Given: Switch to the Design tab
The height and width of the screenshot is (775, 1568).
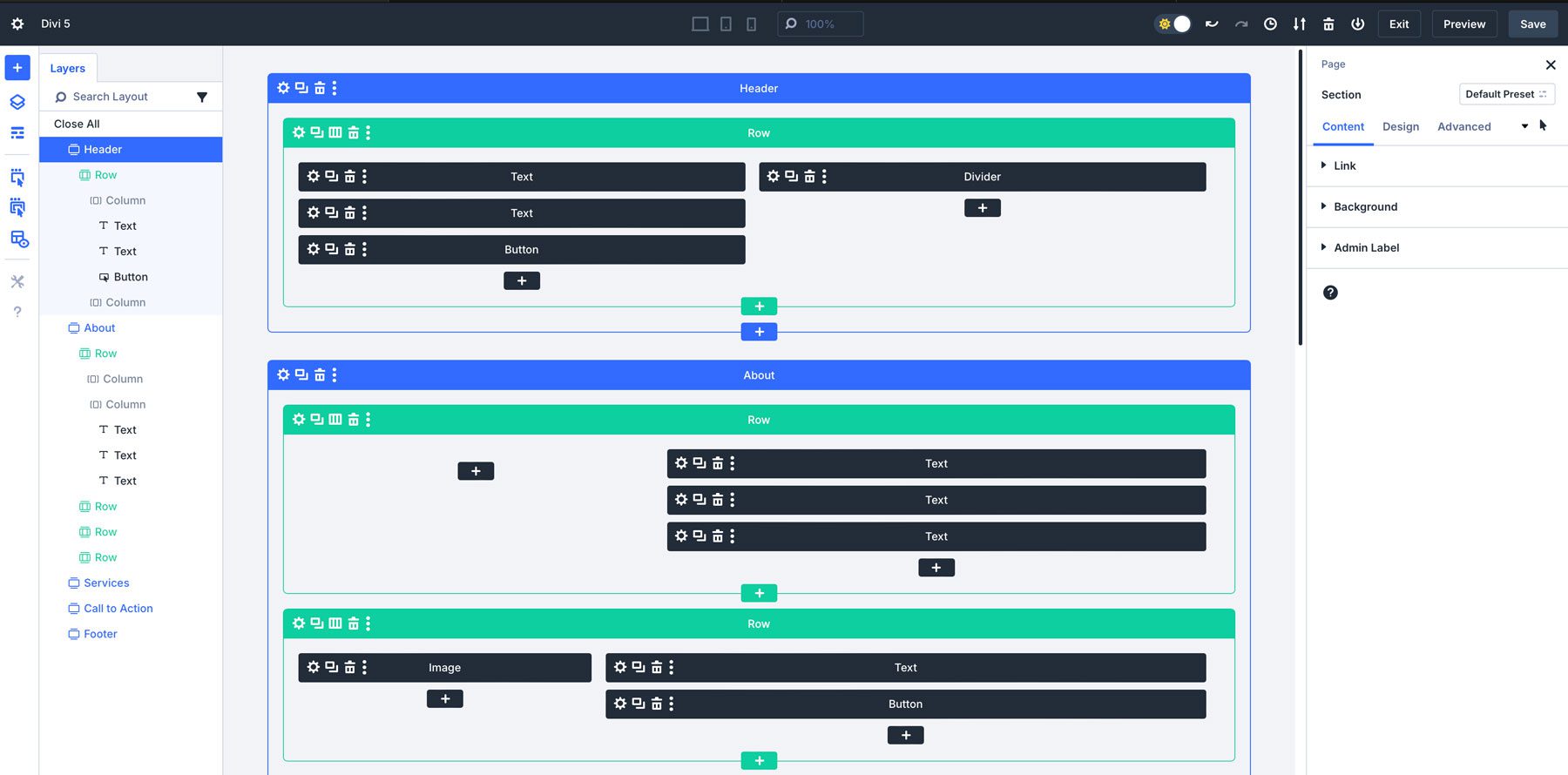Looking at the screenshot, I should 1401,127.
